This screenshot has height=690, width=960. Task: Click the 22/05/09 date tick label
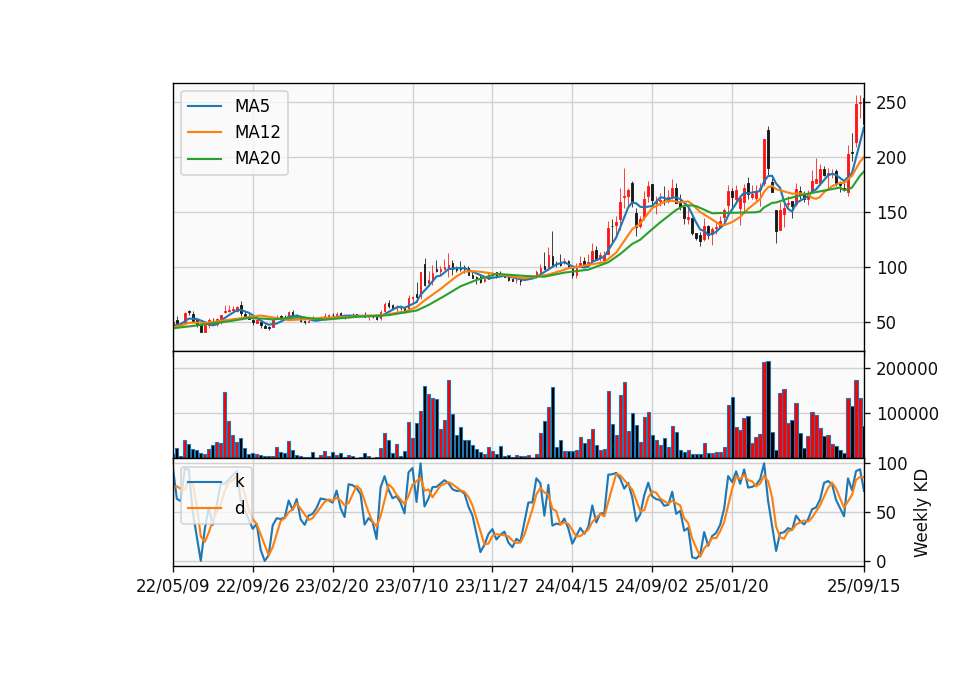click(x=173, y=586)
